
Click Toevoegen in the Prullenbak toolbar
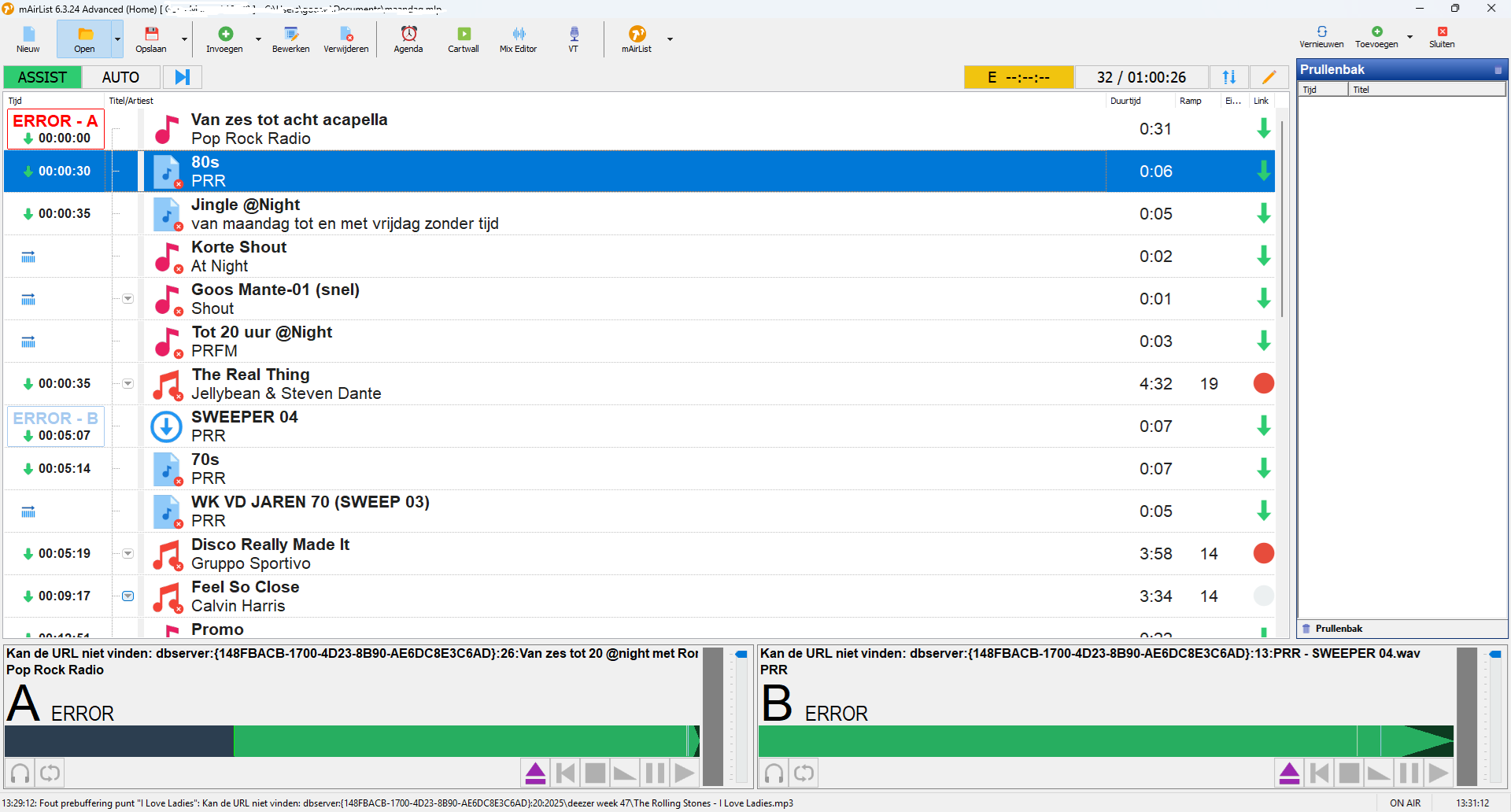point(1376,36)
